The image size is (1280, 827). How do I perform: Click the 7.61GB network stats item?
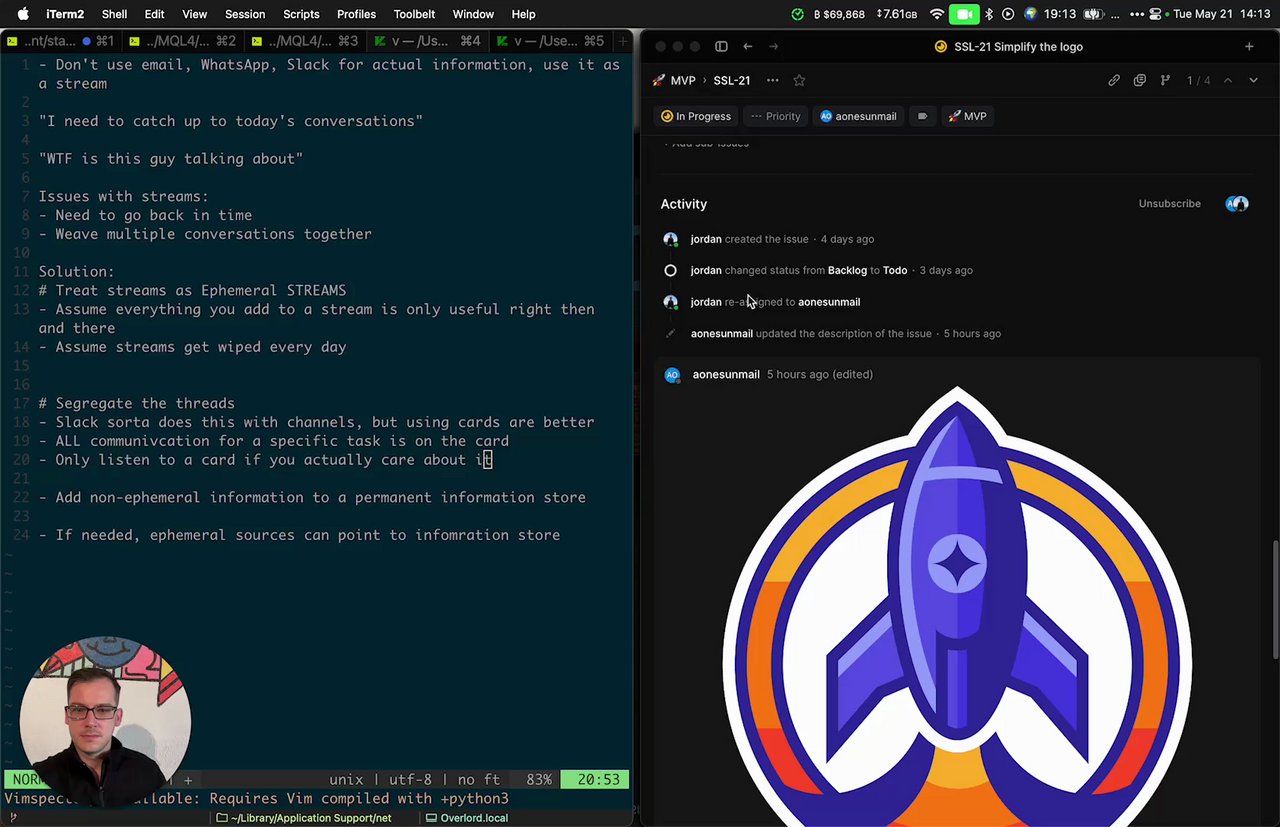[x=896, y=14]
